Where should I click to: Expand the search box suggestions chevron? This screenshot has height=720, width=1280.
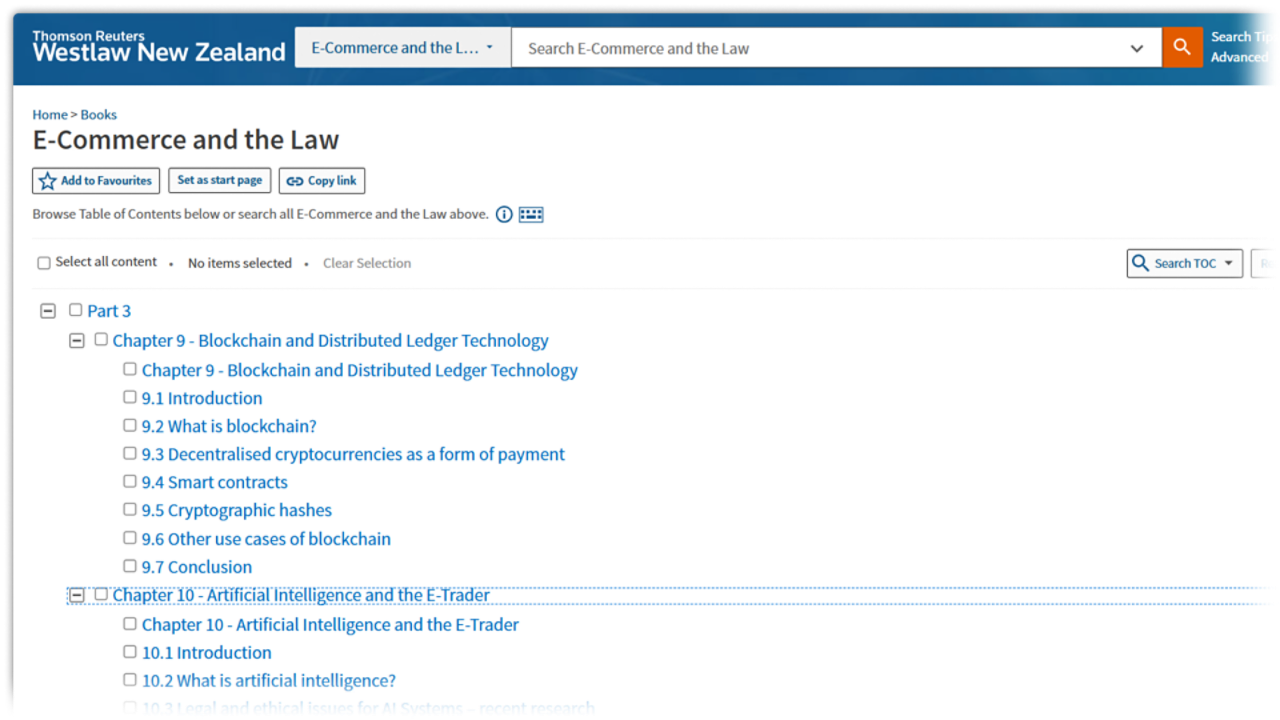[1136, 48]
